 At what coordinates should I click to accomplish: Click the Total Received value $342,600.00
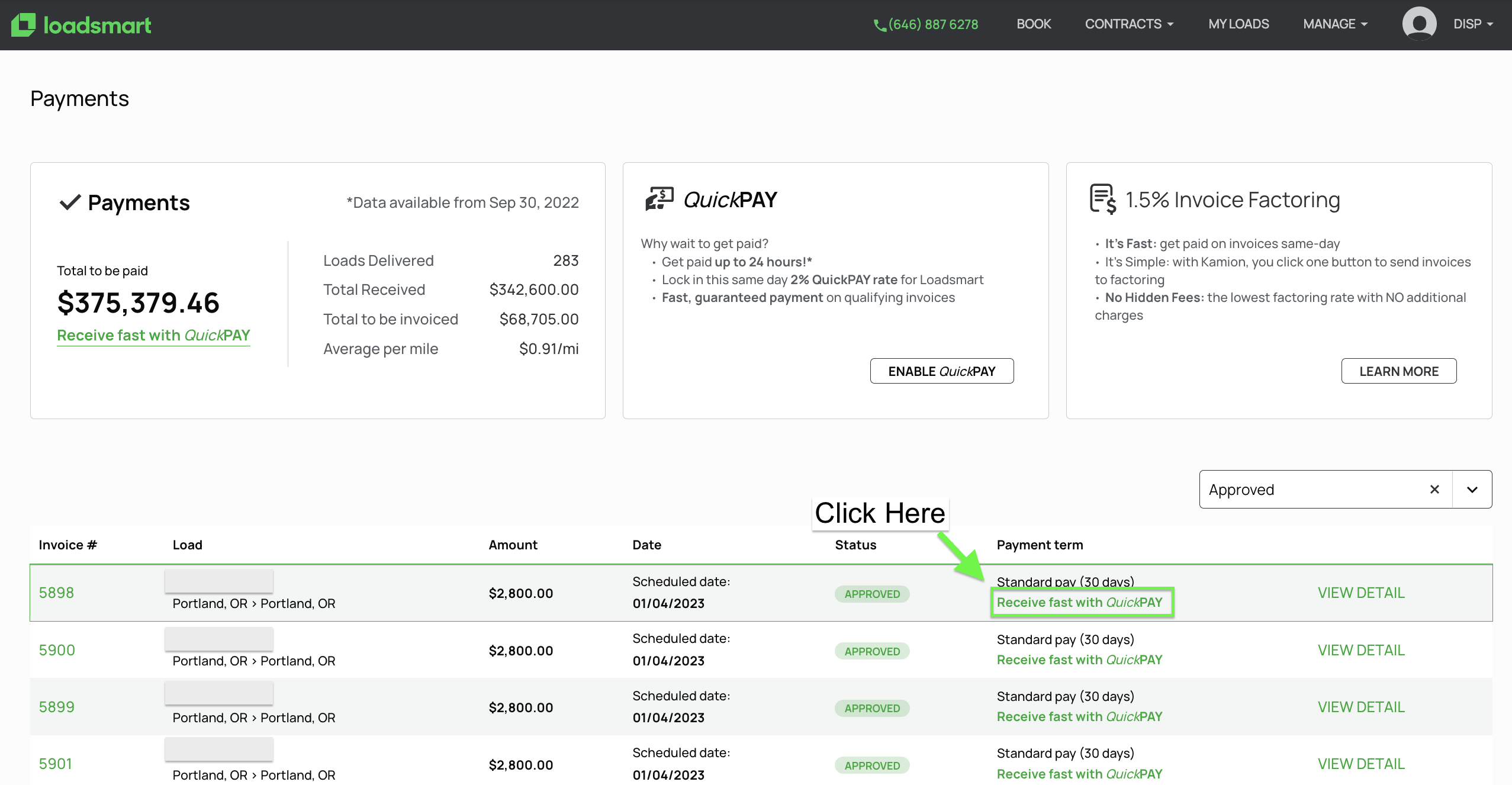533,289
